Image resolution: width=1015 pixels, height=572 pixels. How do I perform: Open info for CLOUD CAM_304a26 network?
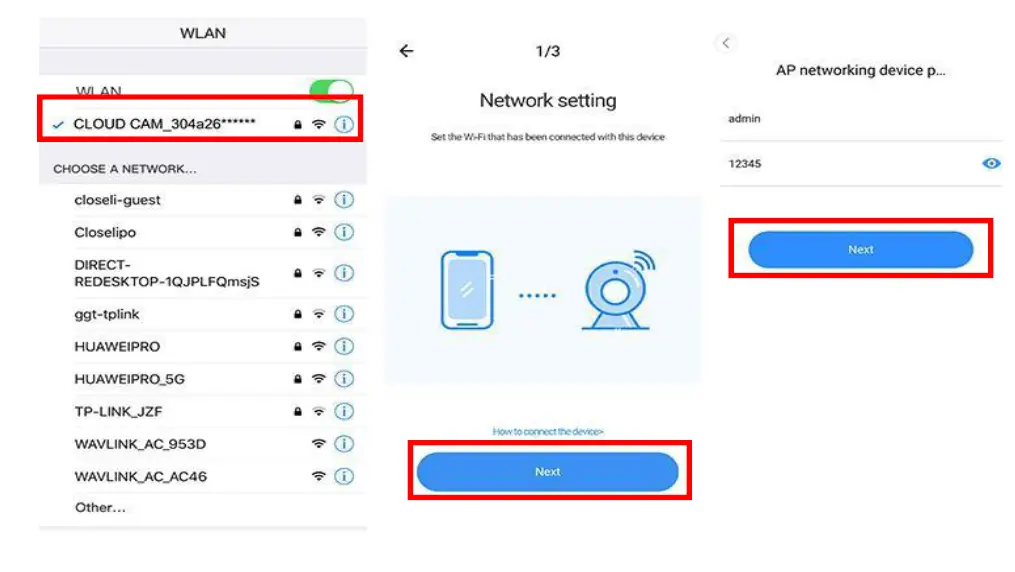coord(344,124)
